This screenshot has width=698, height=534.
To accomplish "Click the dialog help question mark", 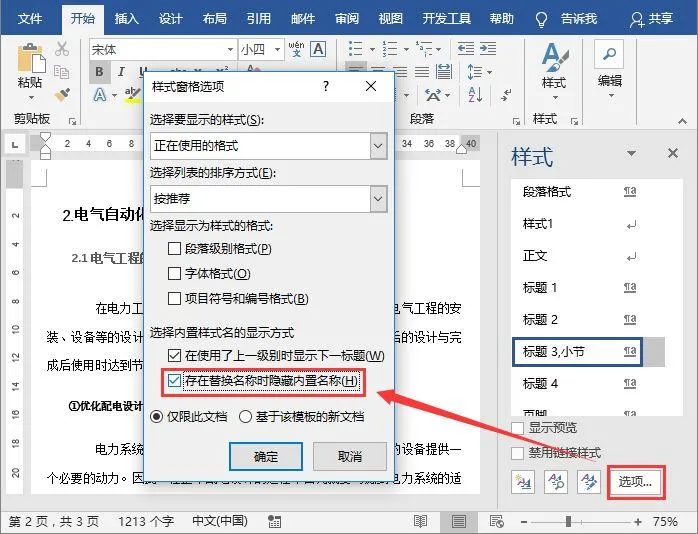I will (x=326, y=86).
